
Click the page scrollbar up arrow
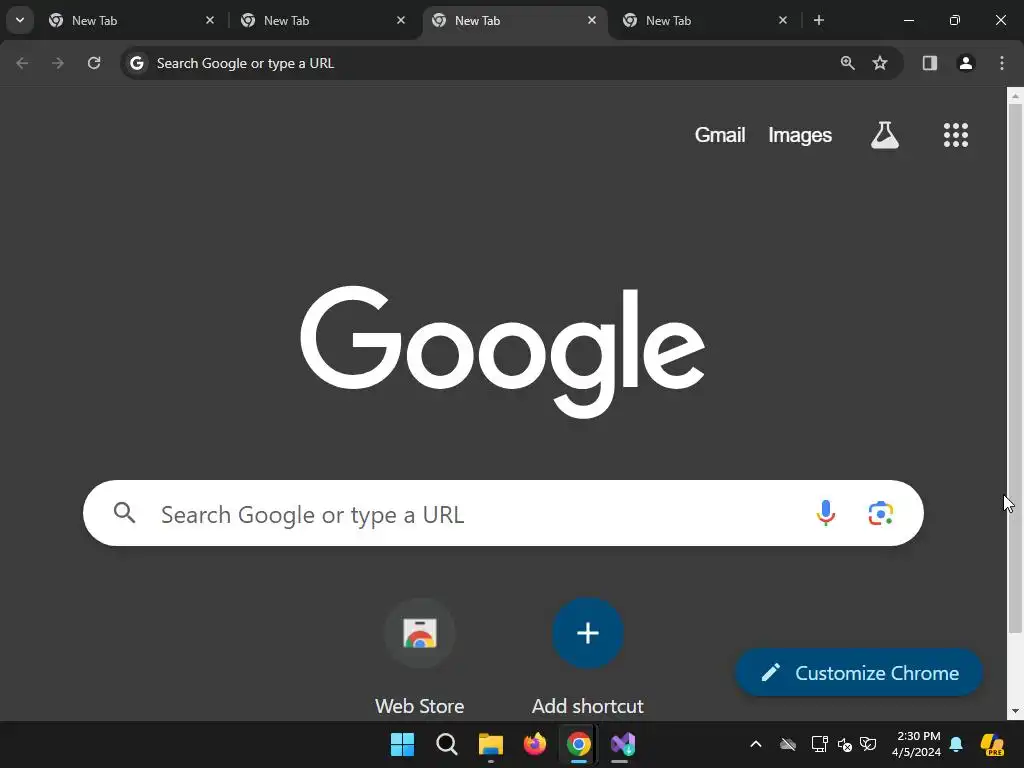(1015, 96)
